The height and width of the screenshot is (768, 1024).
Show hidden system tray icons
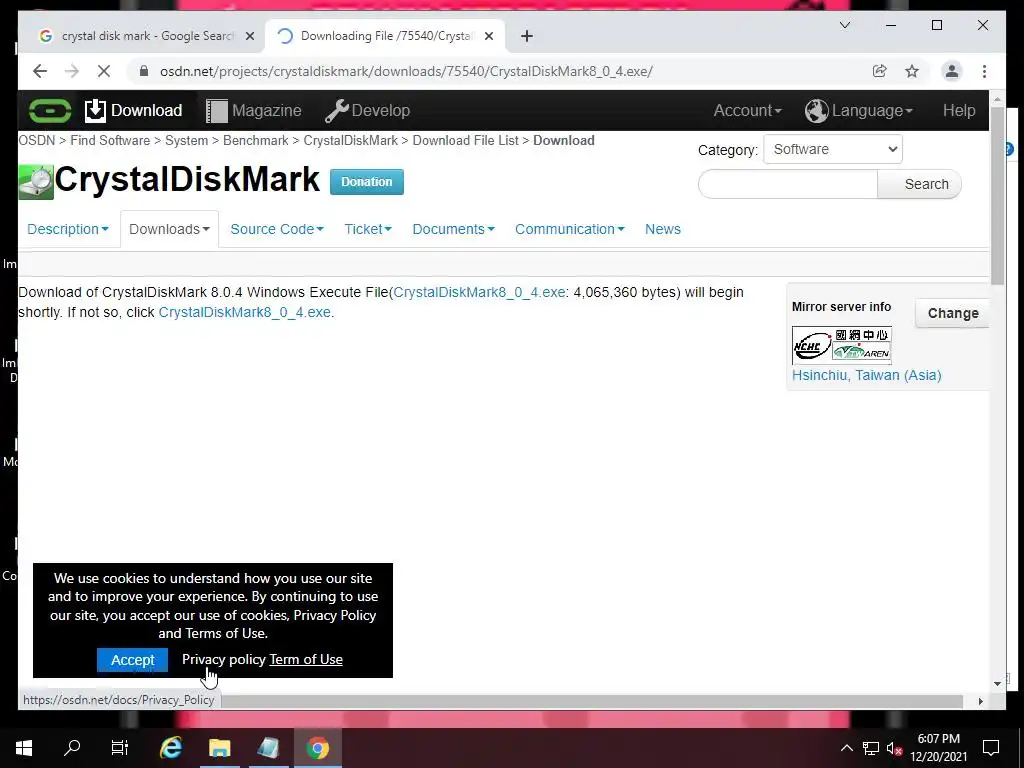tap(846, 748)
